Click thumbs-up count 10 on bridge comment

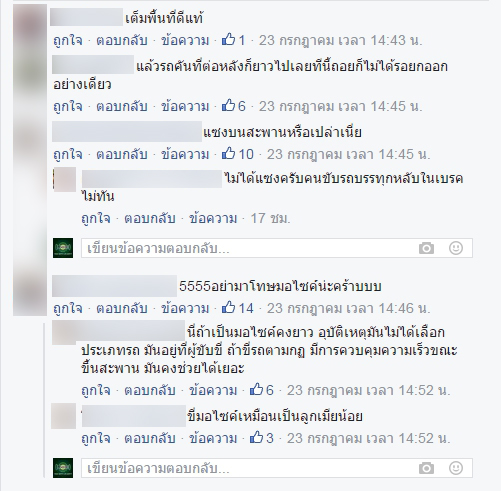[x=238, y=154]
